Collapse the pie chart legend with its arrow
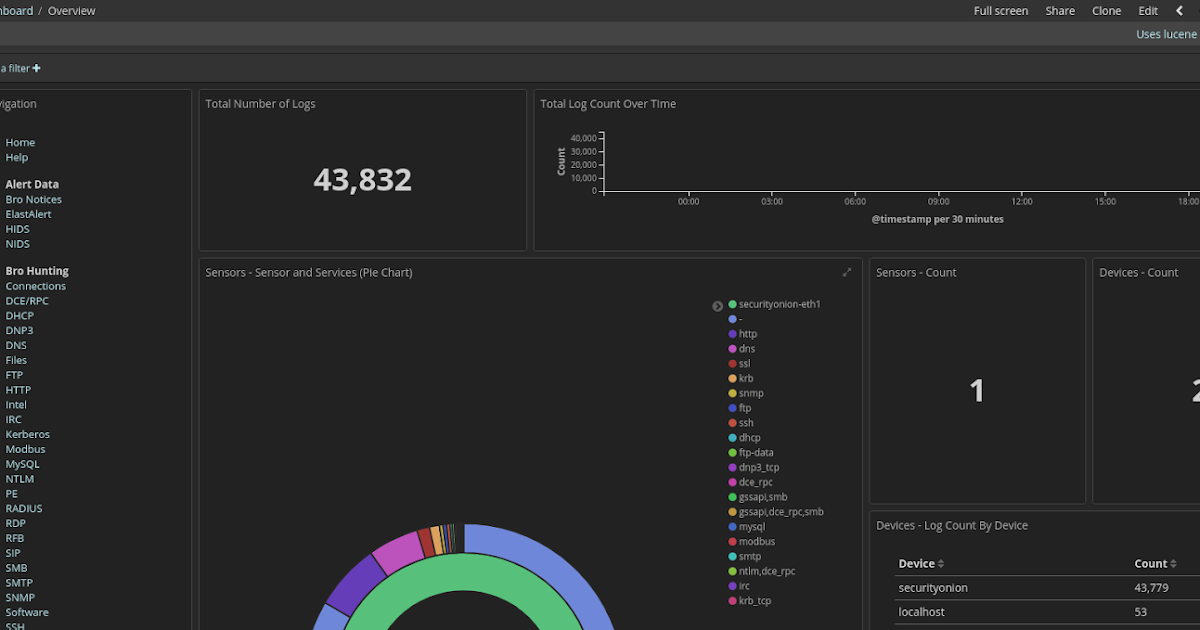The width and height of the screenshot is (1200, 630). pos(717,306)
